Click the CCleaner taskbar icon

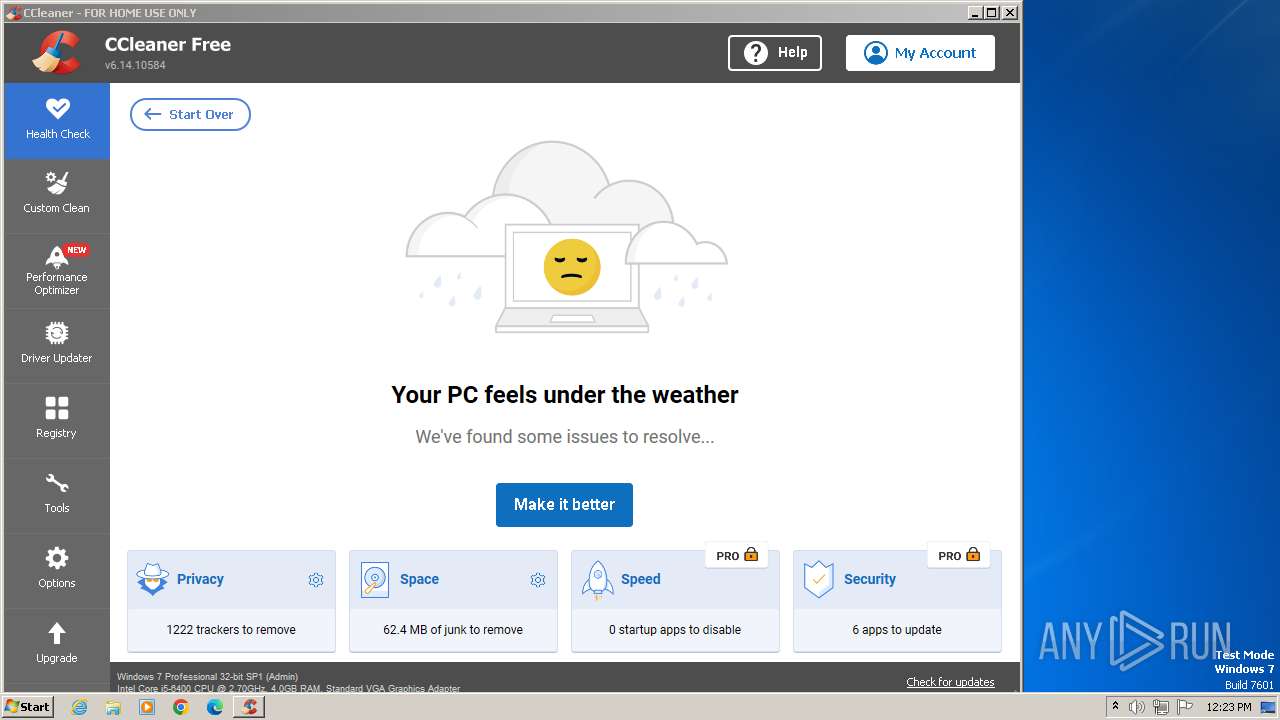(x=249, y=707)
